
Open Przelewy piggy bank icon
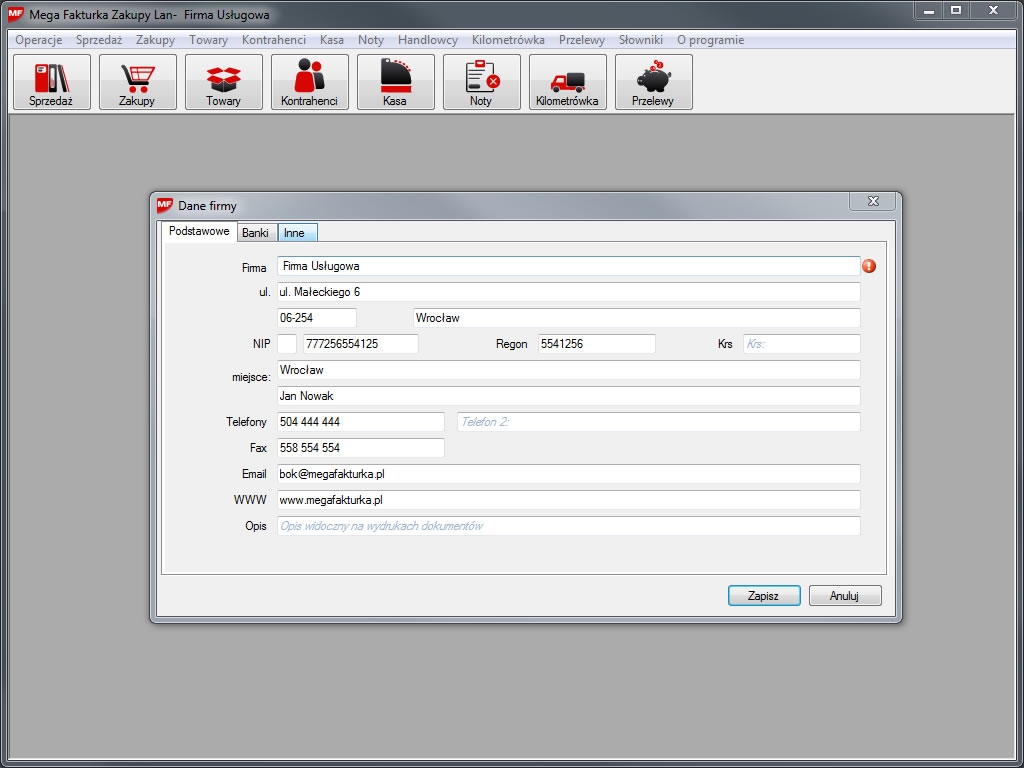pyautogui.click(x=654, y=82)
